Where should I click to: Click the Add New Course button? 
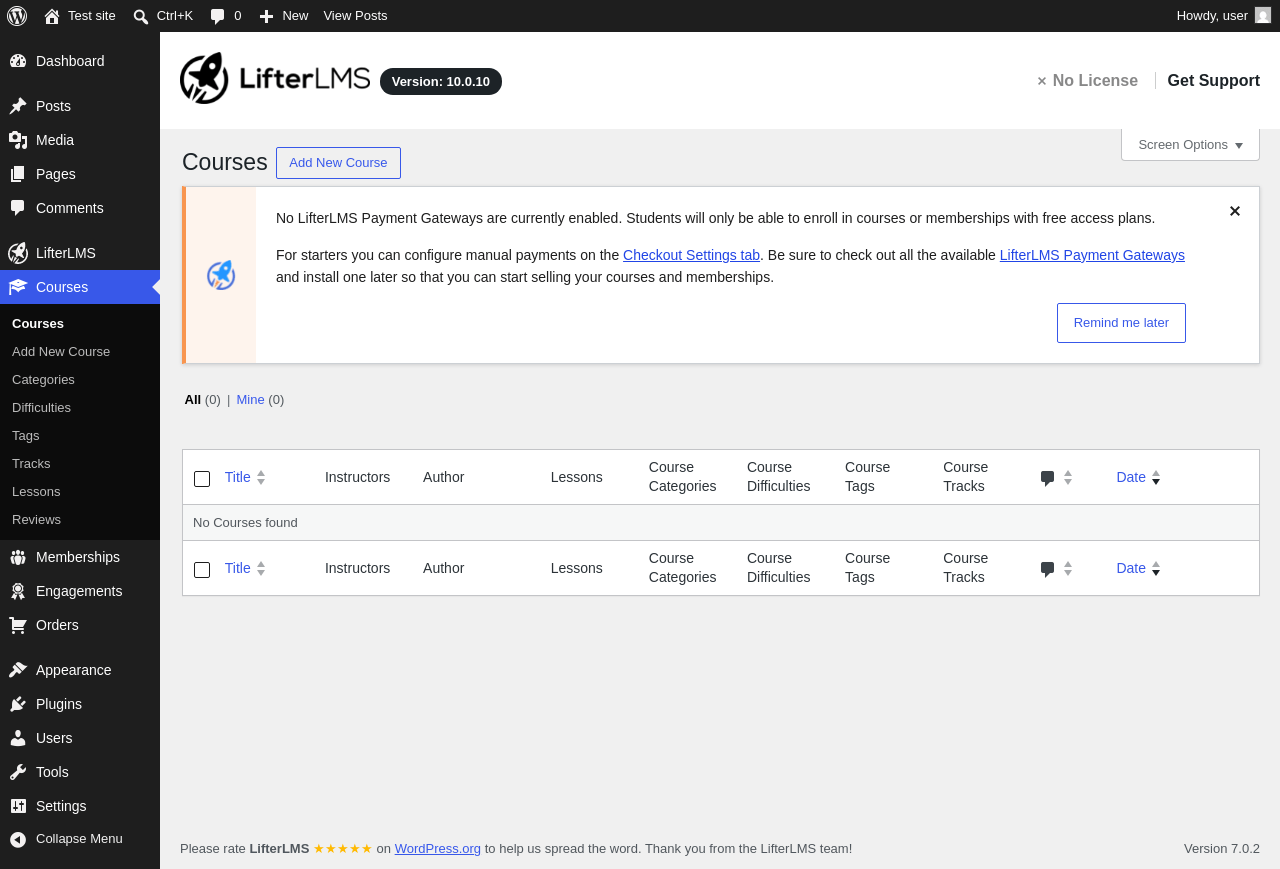tap(338, 163)
